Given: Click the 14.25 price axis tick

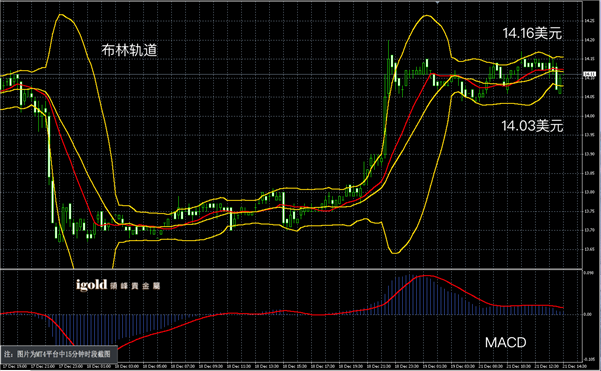Looking at the screenshot, I should [590, 21].
